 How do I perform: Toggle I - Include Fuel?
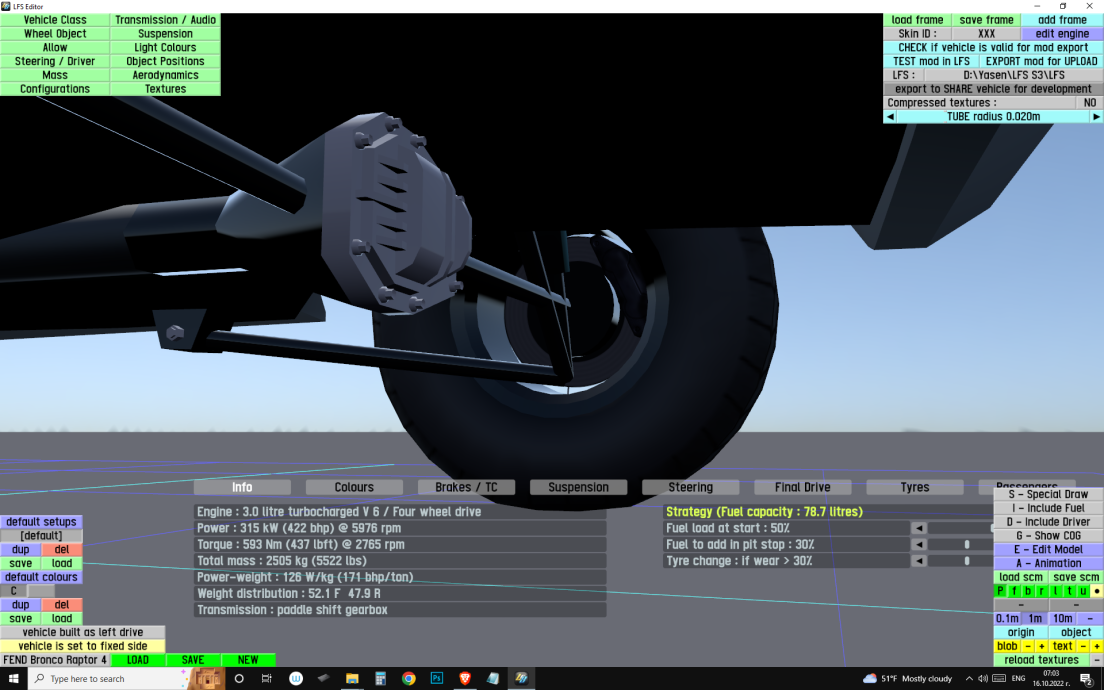[1048, 508]
